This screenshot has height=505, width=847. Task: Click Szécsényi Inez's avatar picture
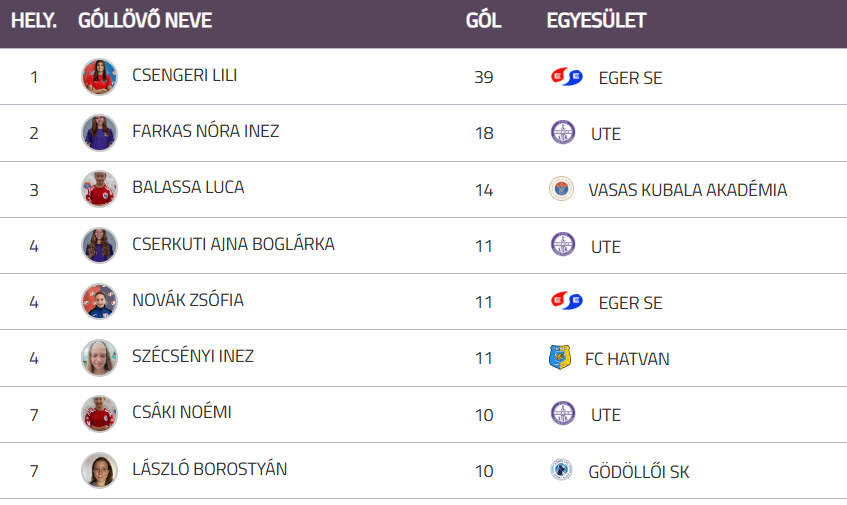click(x=99, y=358)
